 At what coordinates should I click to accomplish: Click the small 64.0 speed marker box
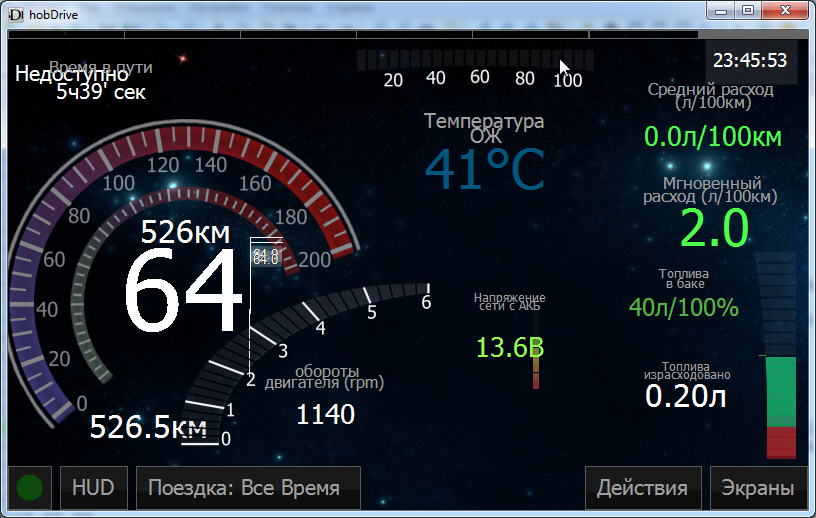click(x=266, y=257)
